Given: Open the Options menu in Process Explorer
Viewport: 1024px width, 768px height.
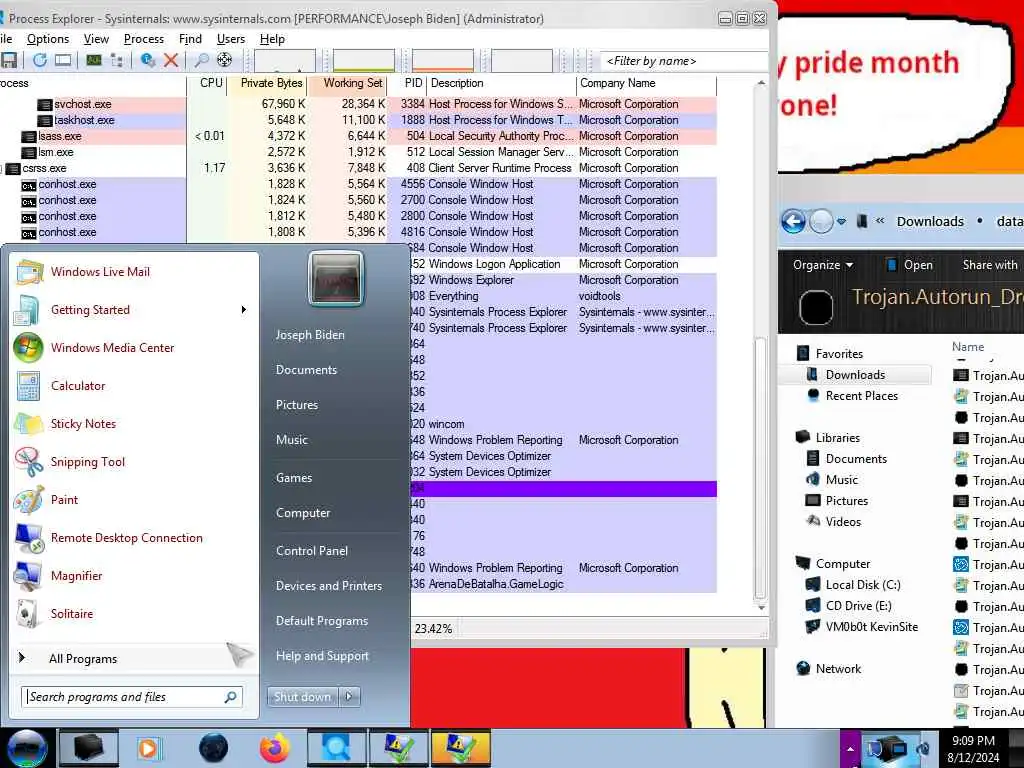Looking at the screenshot, I should coord(48,39).
